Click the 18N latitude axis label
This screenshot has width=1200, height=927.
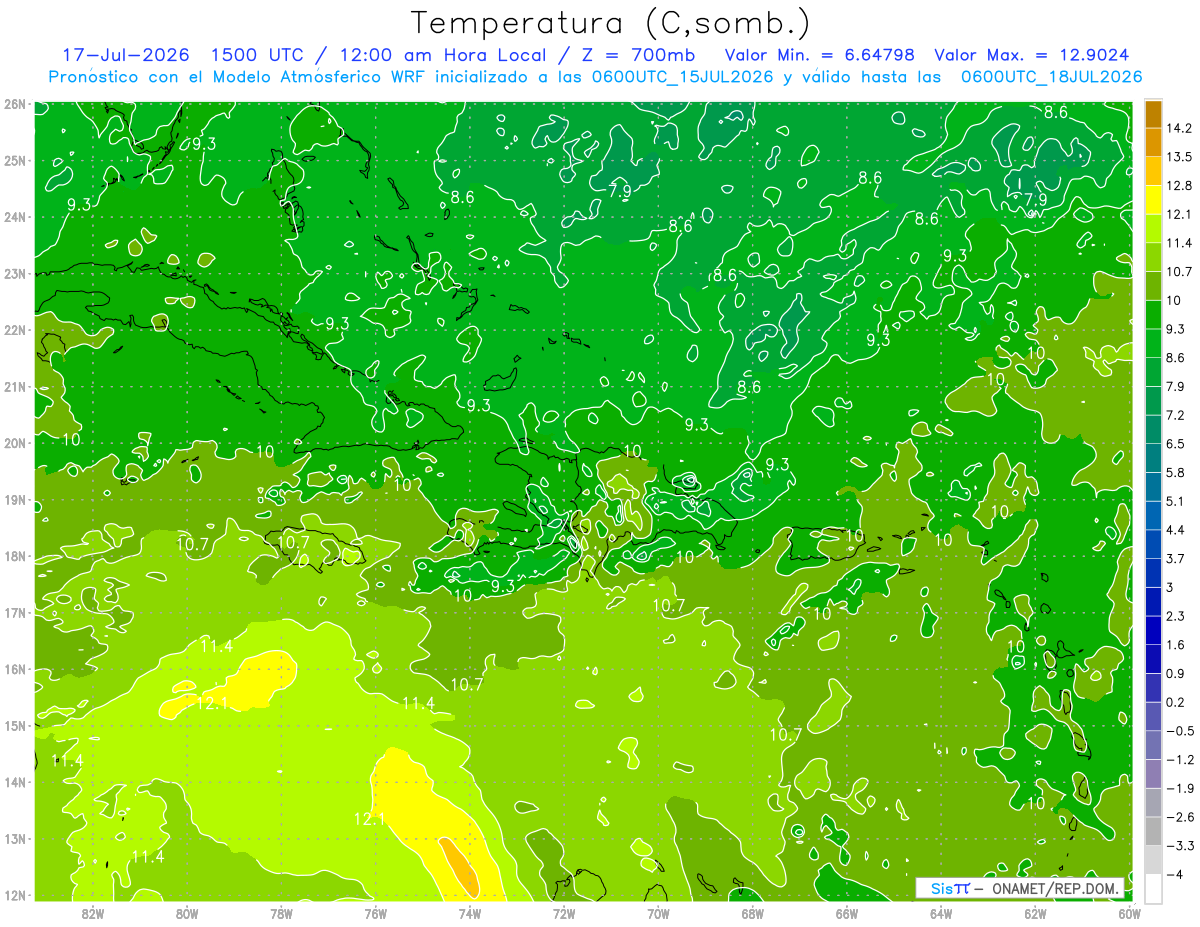click(14, 556)
